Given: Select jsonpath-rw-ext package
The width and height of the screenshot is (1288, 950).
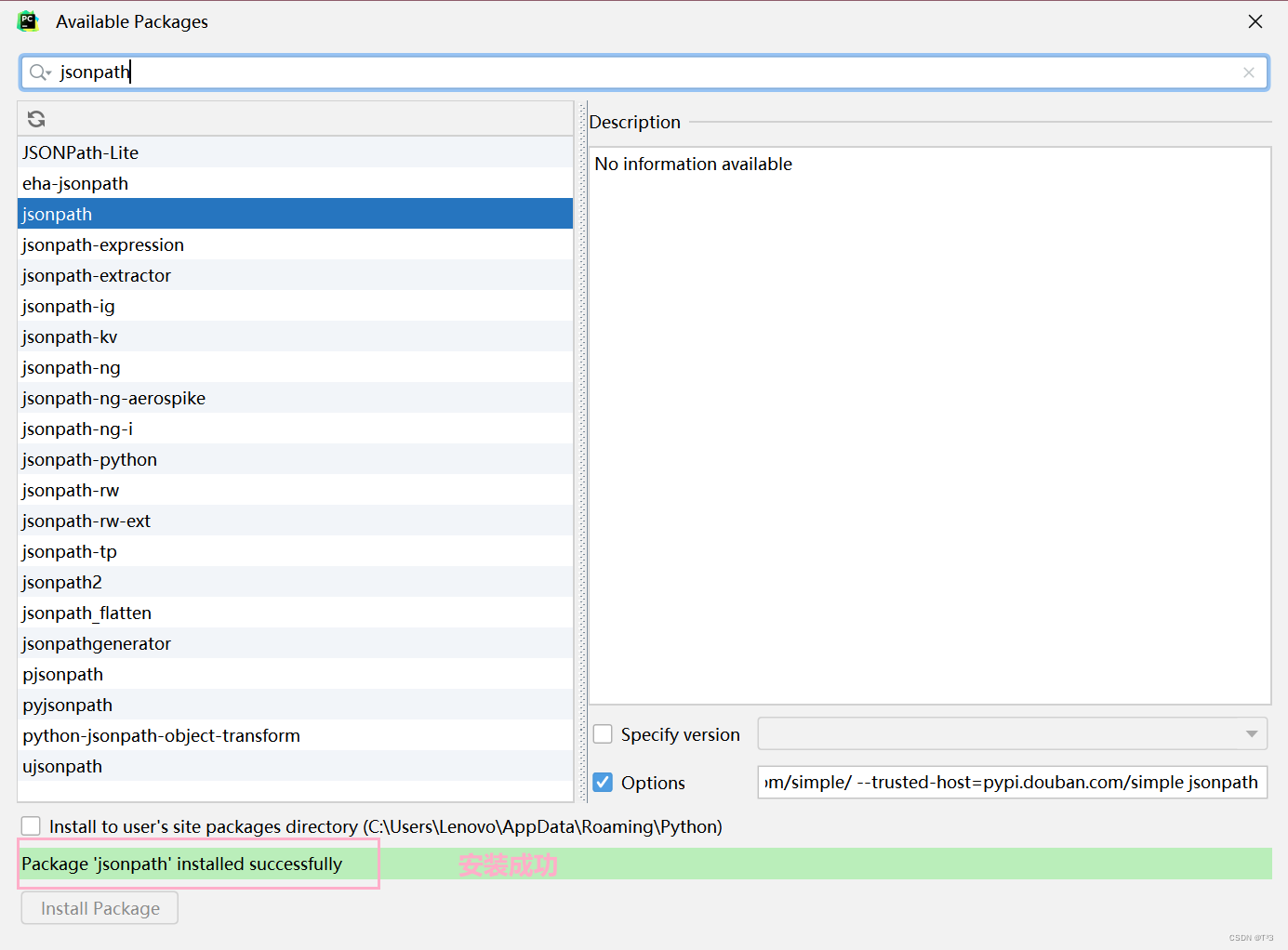Looking at the screenshot, I should click(x=295, y=521).
